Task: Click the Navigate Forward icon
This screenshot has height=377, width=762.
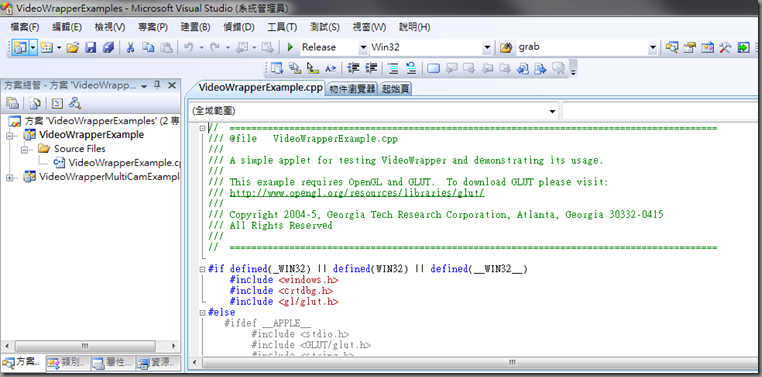Action: pos(267,48)
